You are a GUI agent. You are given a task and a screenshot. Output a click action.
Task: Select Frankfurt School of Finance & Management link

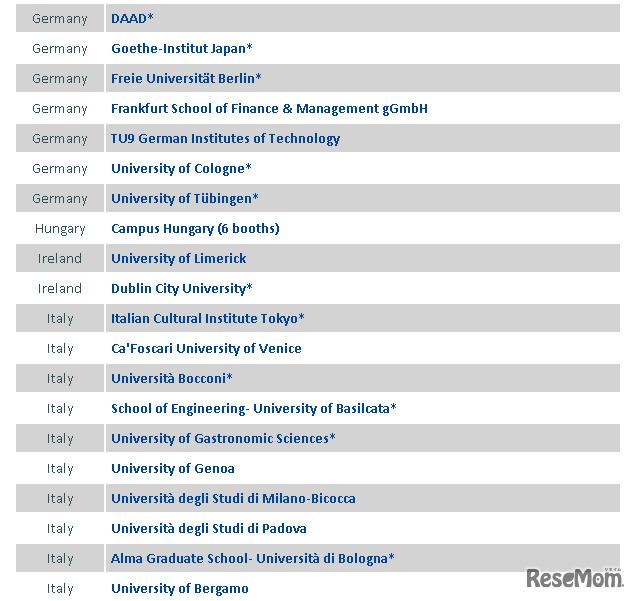(269, 108)
